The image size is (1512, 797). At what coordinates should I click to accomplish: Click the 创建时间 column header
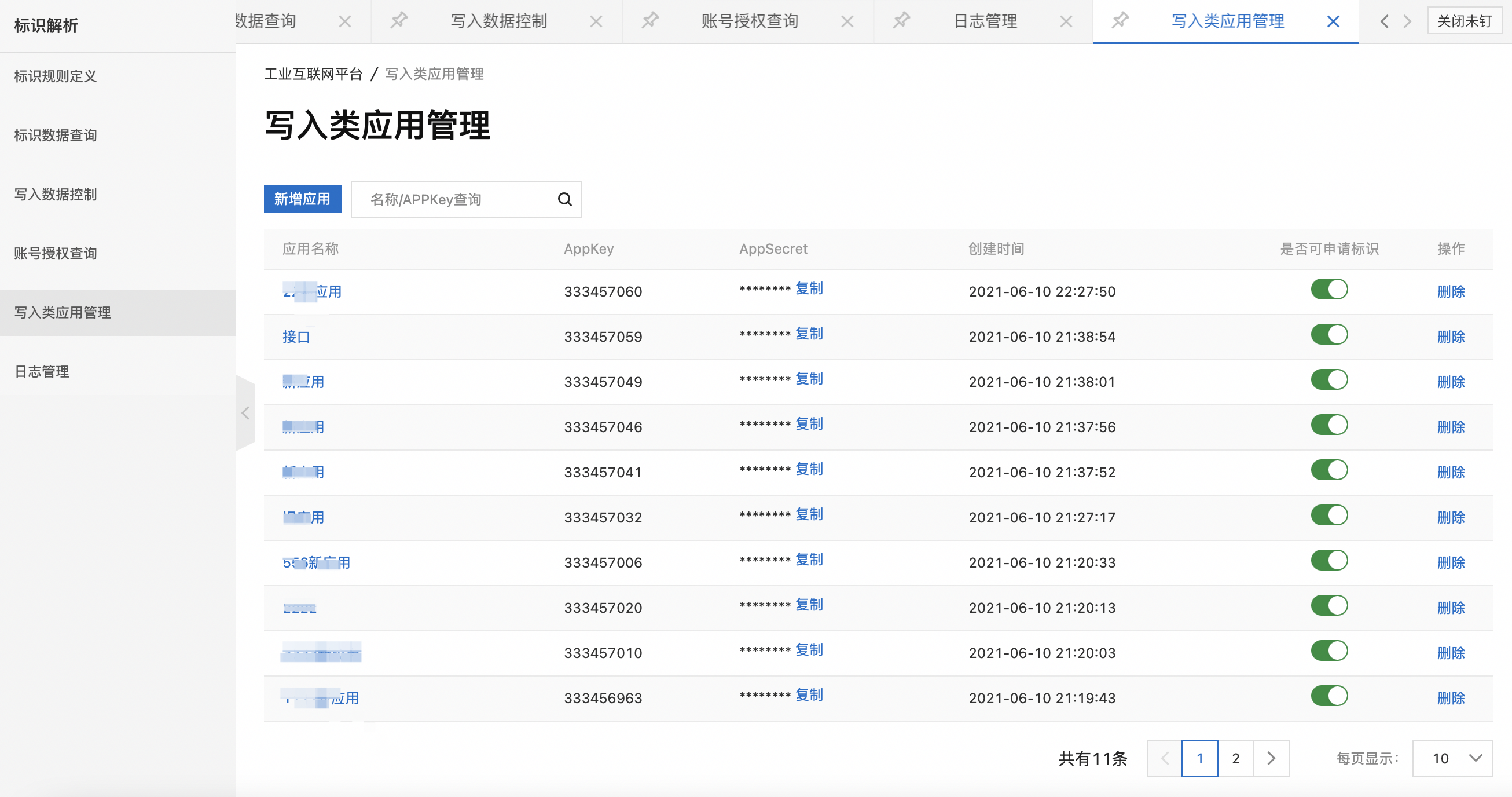(996, 249)
